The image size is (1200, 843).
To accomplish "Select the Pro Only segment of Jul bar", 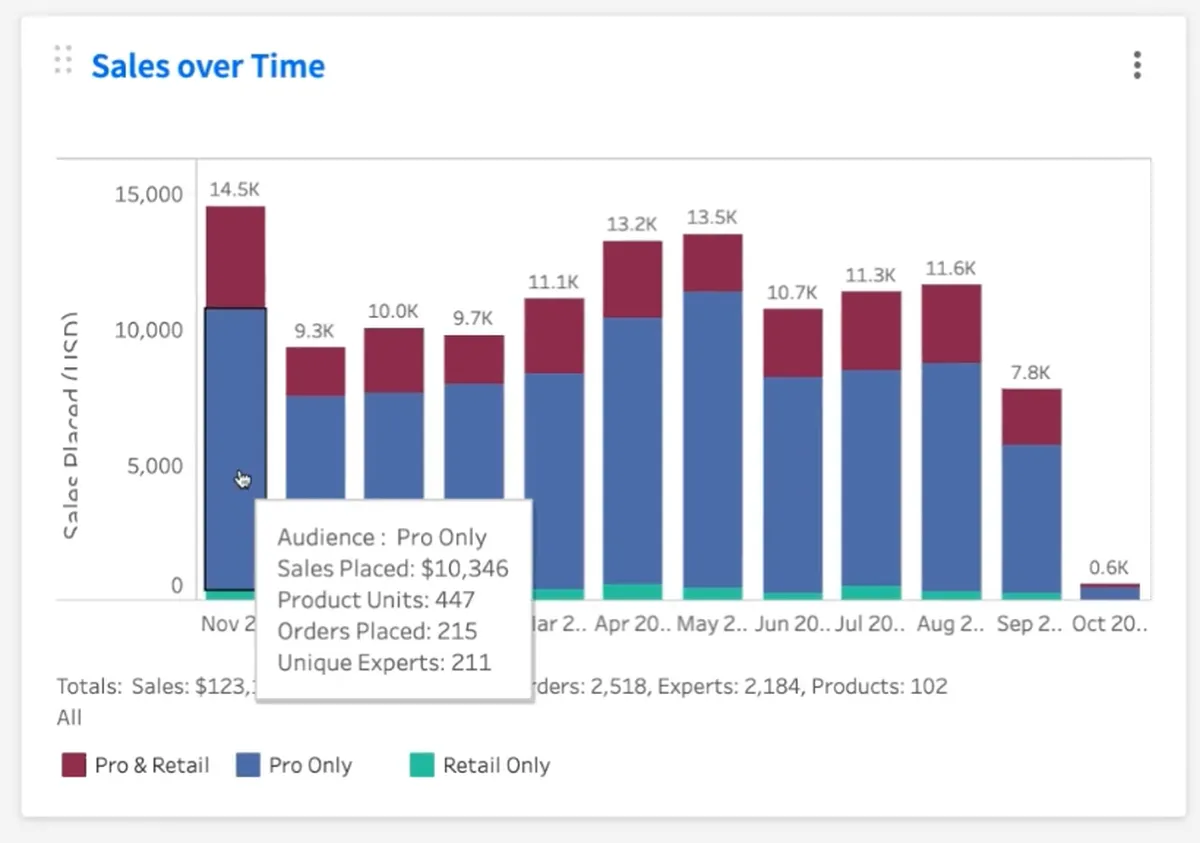I will [x=871, y=478].
